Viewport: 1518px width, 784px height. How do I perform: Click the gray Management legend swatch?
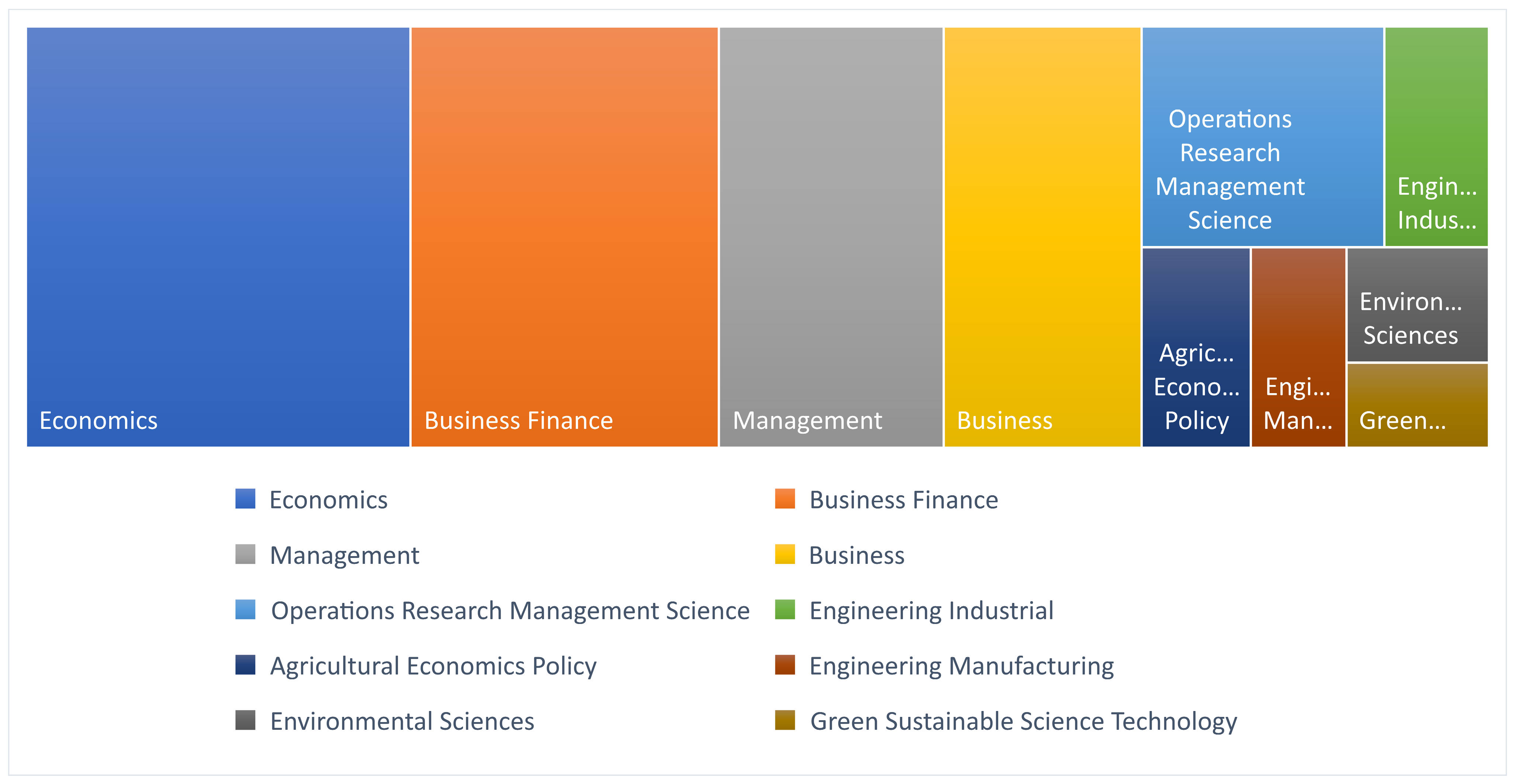pos(245,554)
